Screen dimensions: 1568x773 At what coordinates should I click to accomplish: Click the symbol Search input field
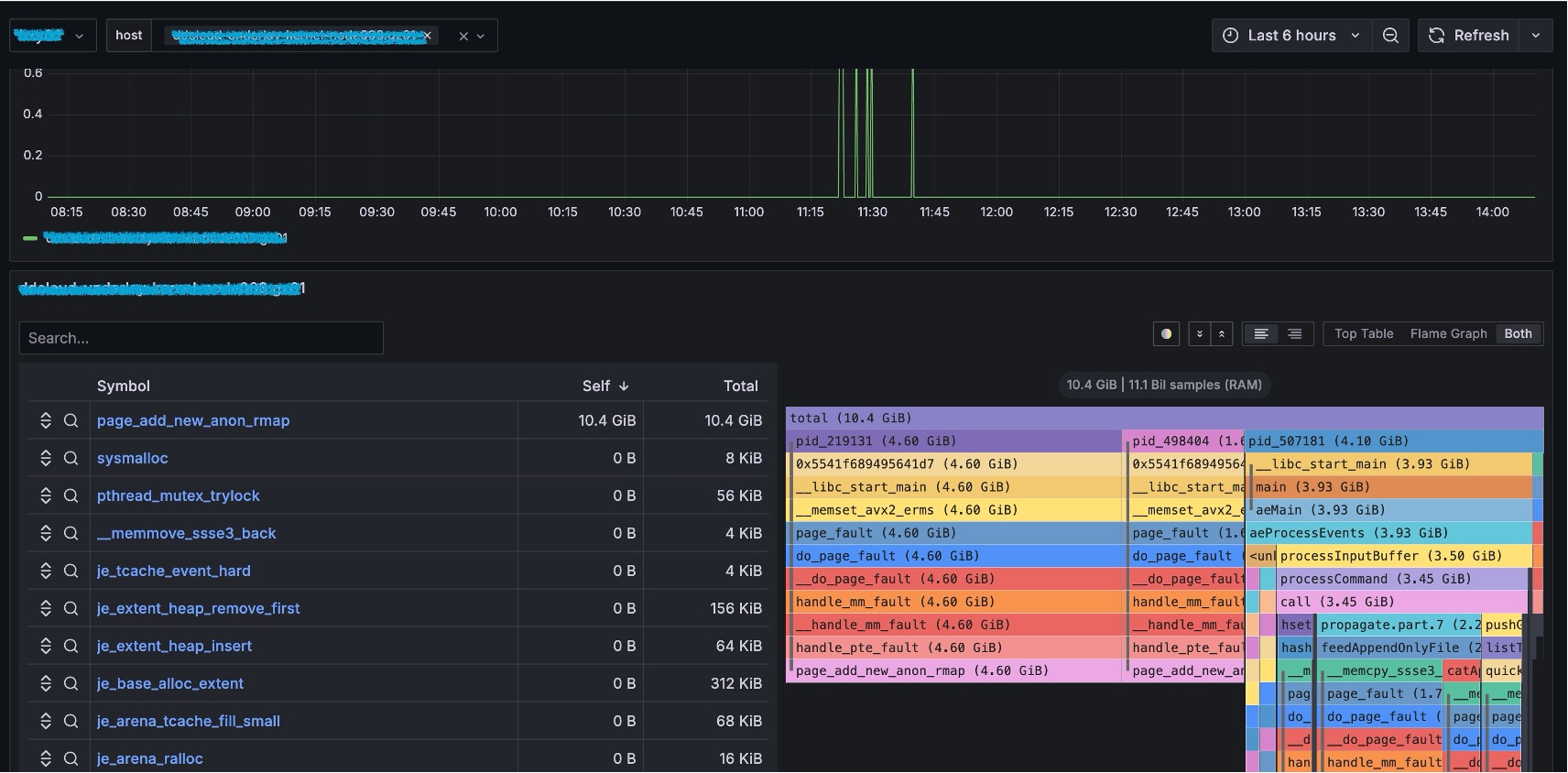[201, 338]
